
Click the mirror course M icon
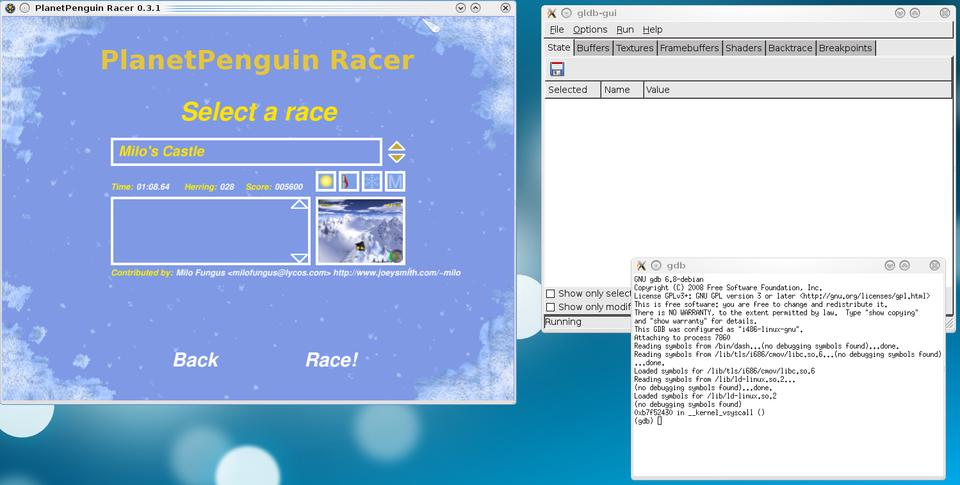[395, 181]
